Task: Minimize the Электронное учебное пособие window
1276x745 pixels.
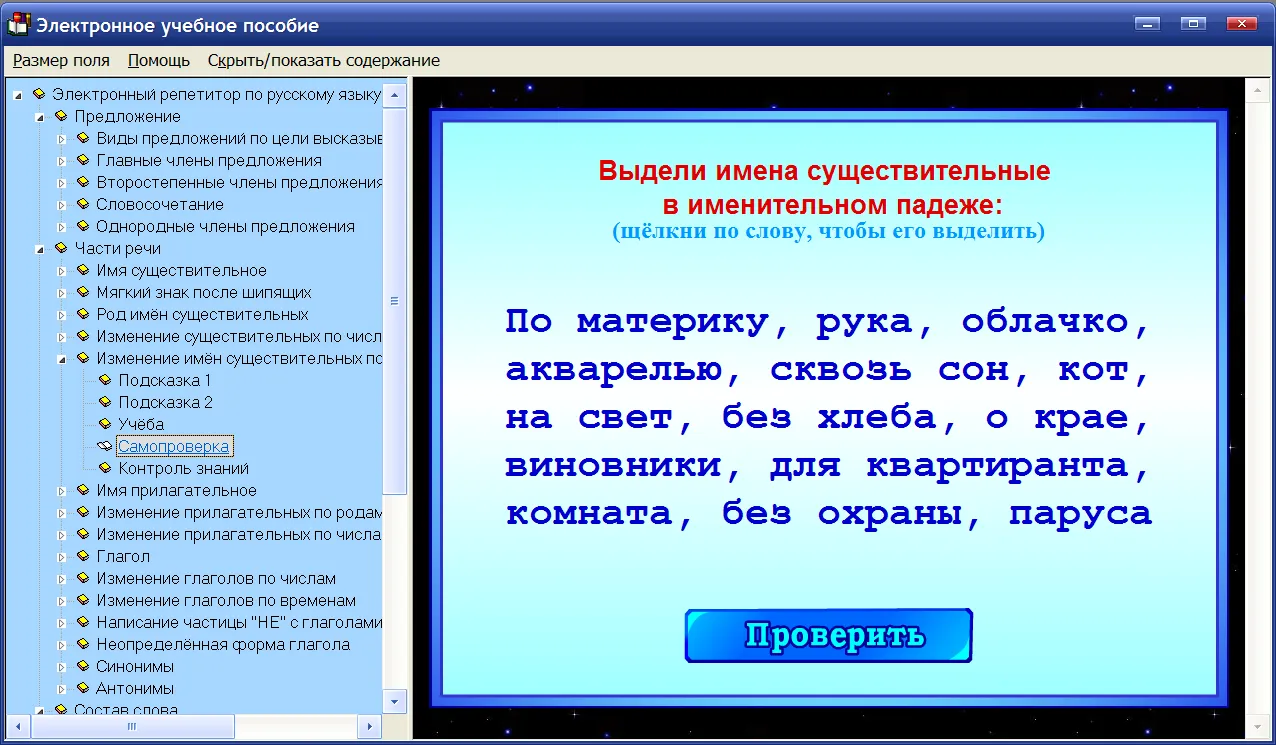Action: (x=1146, y=23)
